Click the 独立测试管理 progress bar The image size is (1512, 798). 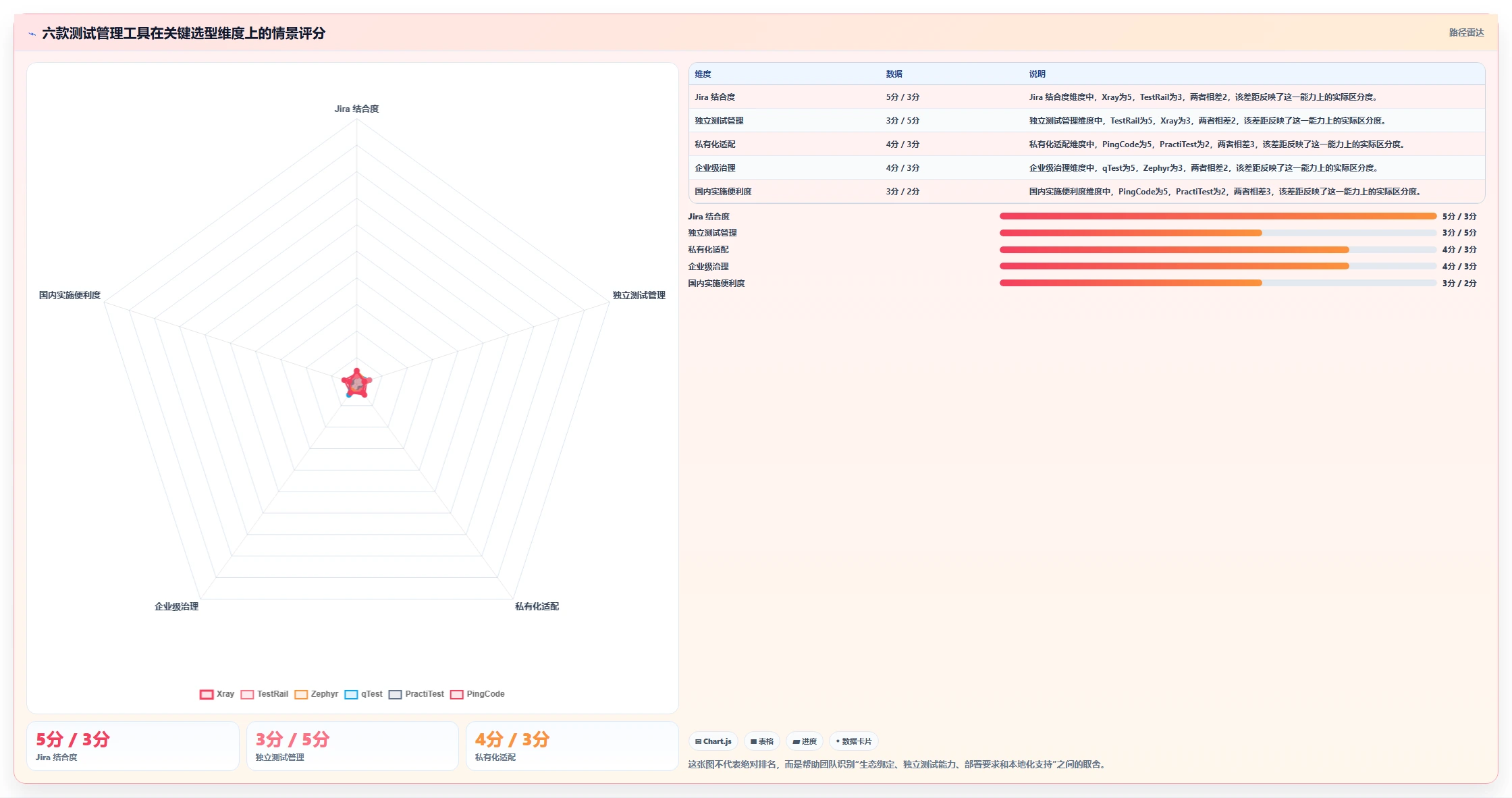[x=1218, y=233]
